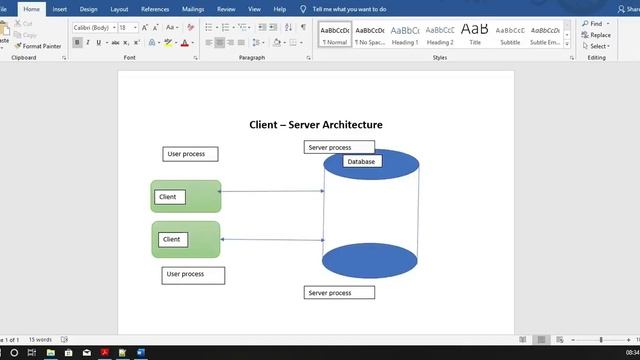Toggle center alignment

[x=220, y=42]
